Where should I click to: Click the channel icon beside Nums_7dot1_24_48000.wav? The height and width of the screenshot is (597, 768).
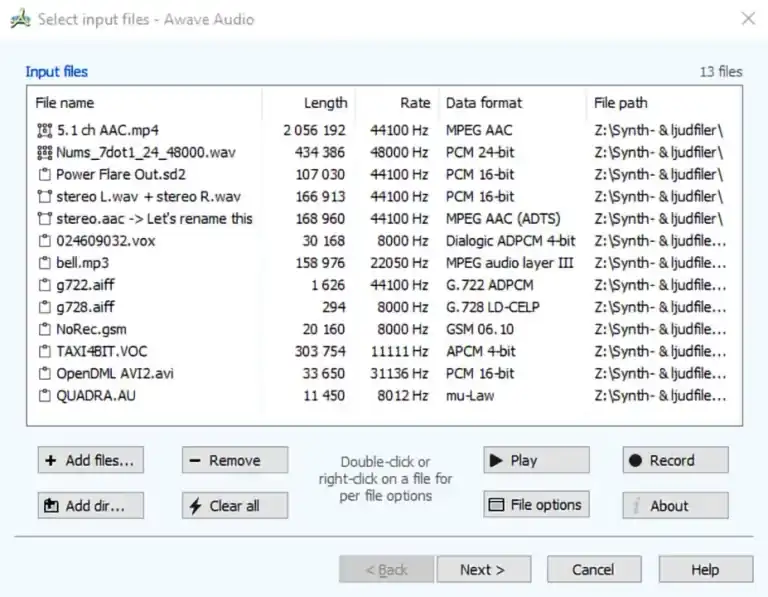[x=45, y=152]
